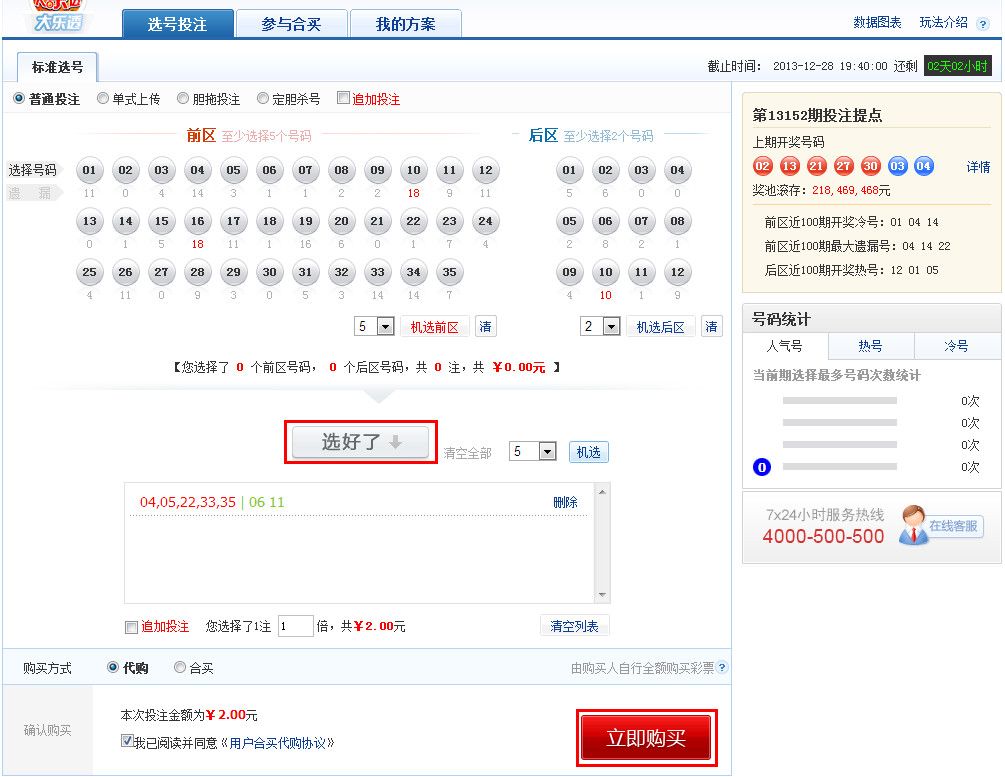
Task: Open the 热号 statistics tab
Action: pos(870,346)
